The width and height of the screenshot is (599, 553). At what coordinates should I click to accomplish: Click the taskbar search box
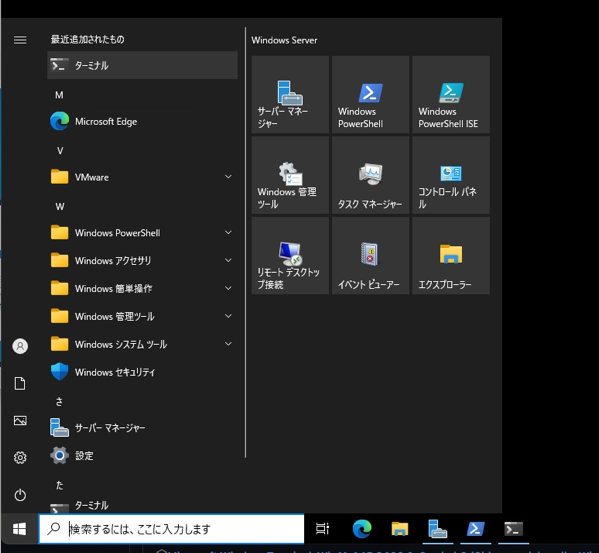click(172, 529)
